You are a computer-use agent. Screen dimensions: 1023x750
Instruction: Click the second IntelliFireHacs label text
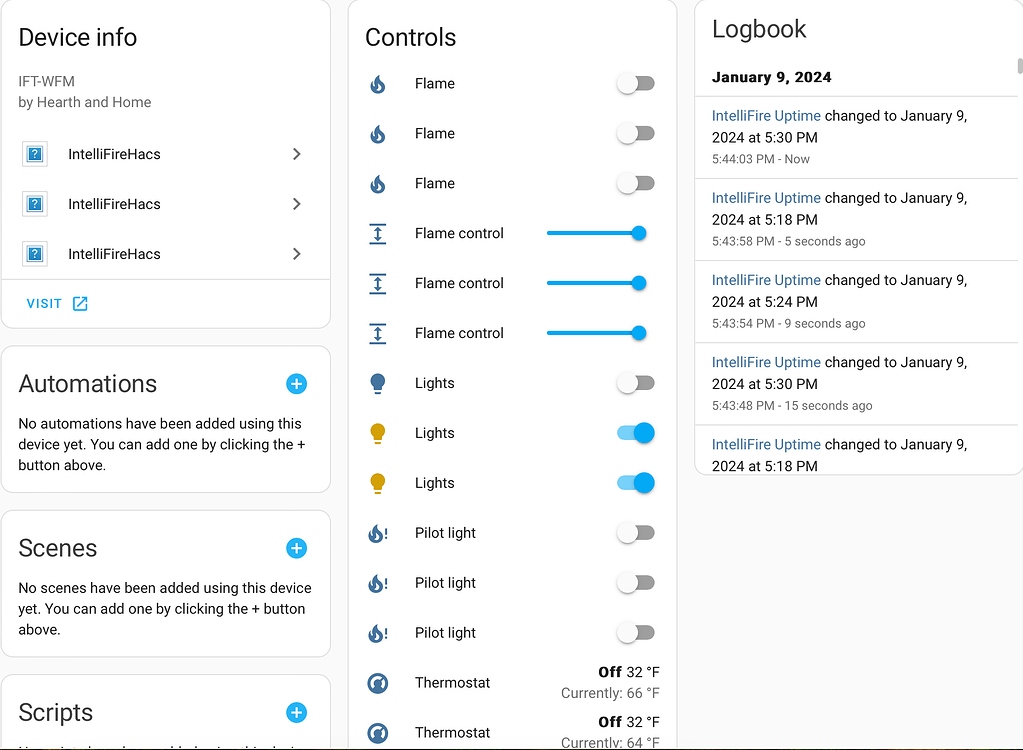click(114, 204)
